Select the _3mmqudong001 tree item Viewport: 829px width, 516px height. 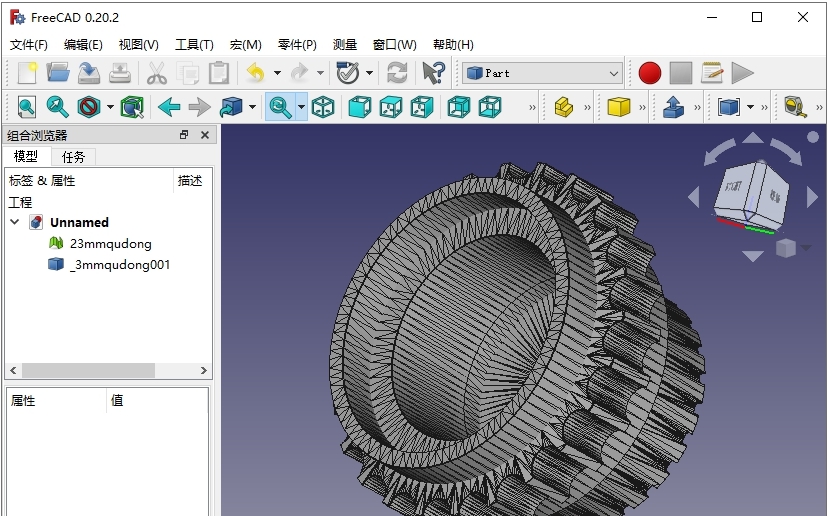coord(120,265)
